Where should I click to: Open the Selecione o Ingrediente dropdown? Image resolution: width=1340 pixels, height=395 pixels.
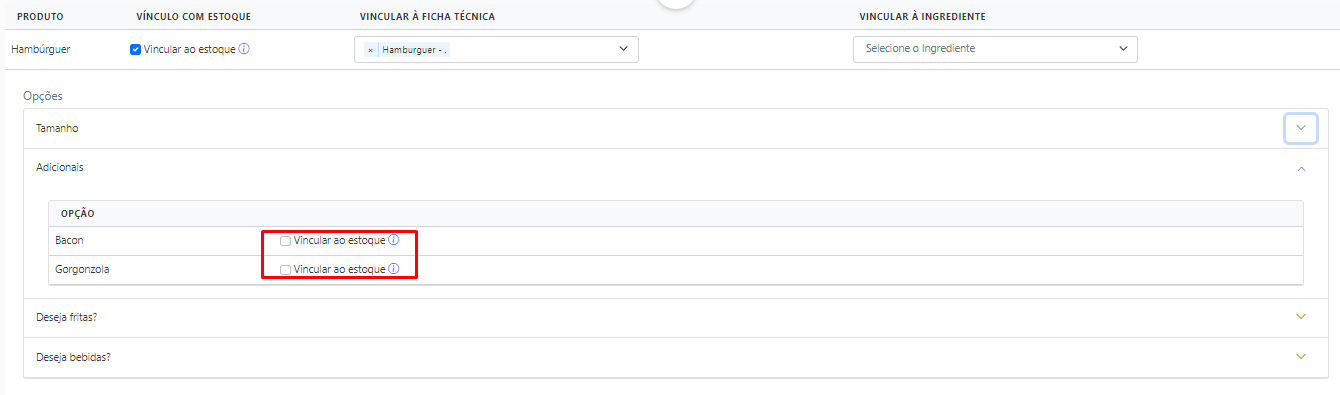pos(995,49)
